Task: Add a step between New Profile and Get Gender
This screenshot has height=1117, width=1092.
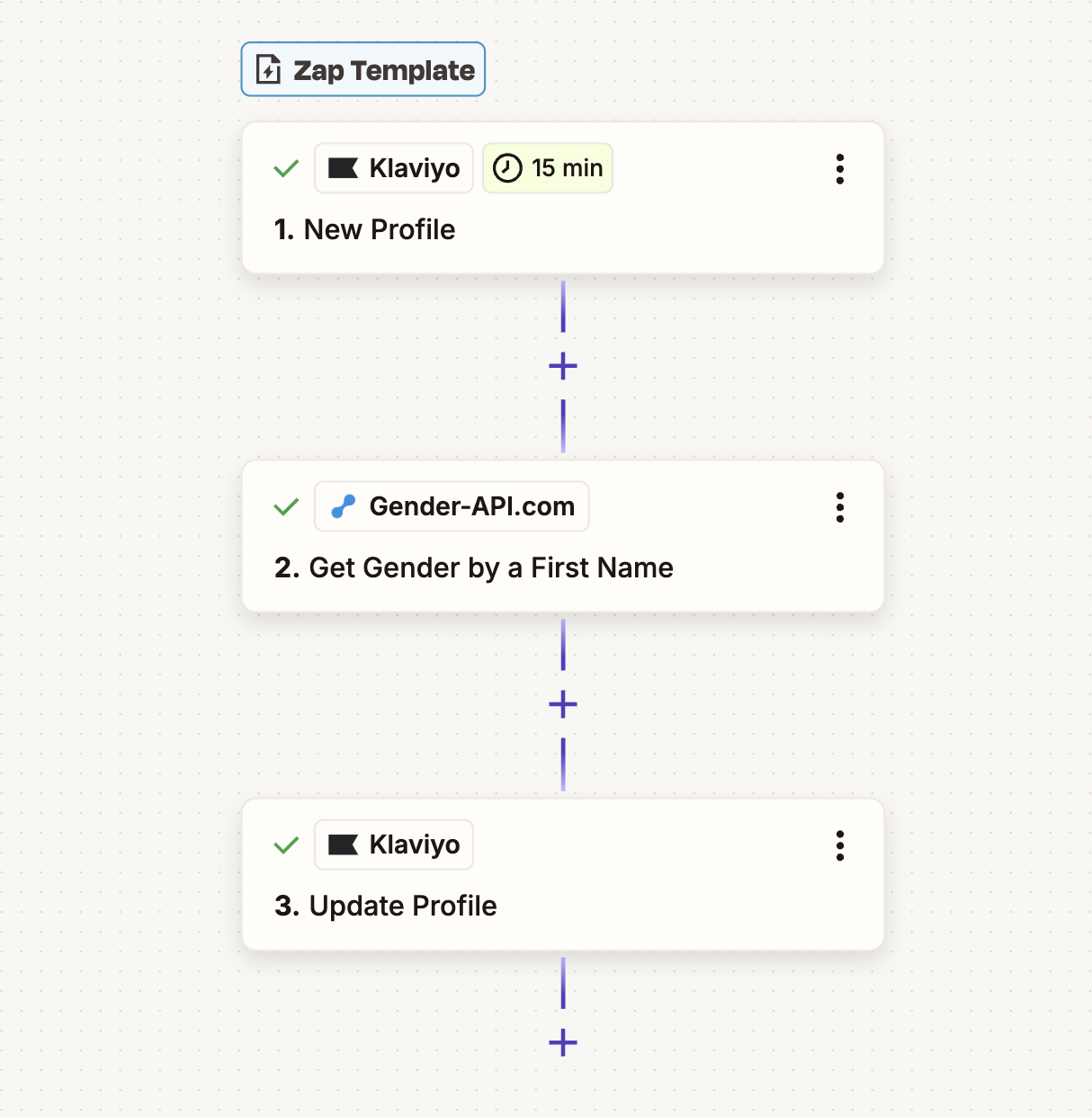Action: click(x=562, y=365)
